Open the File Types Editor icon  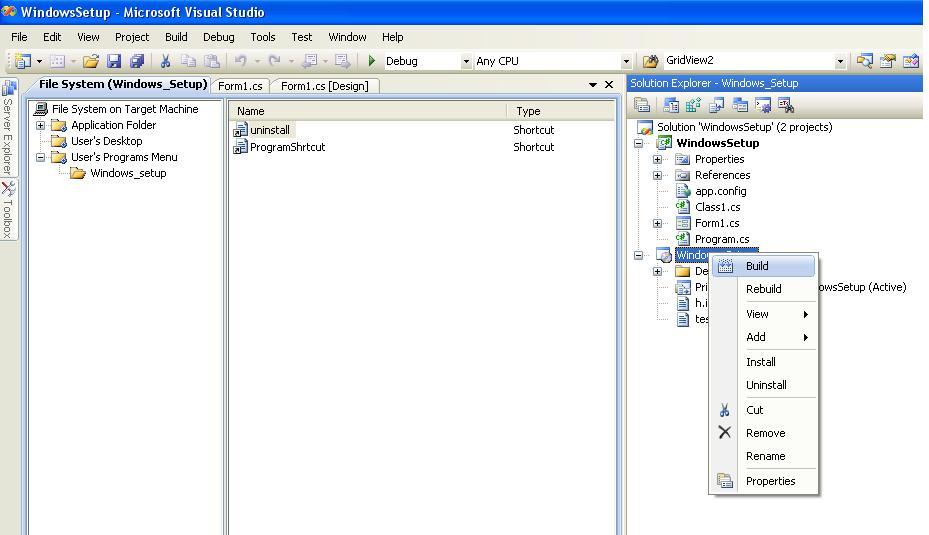(x=716, y=105)
